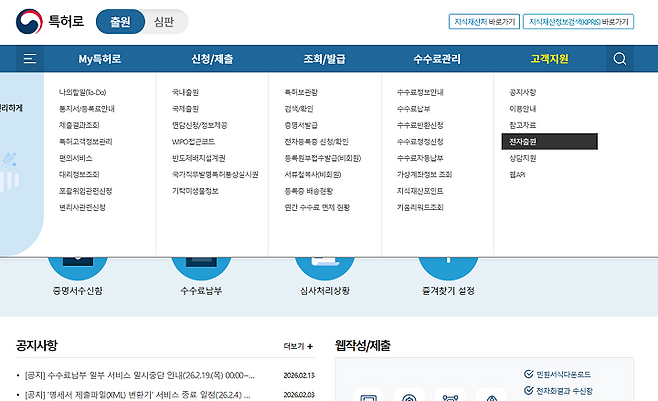This screenshot has height=401, width=658.
Task: Open the search magnifier icon
Action: (x=620, y=59)
